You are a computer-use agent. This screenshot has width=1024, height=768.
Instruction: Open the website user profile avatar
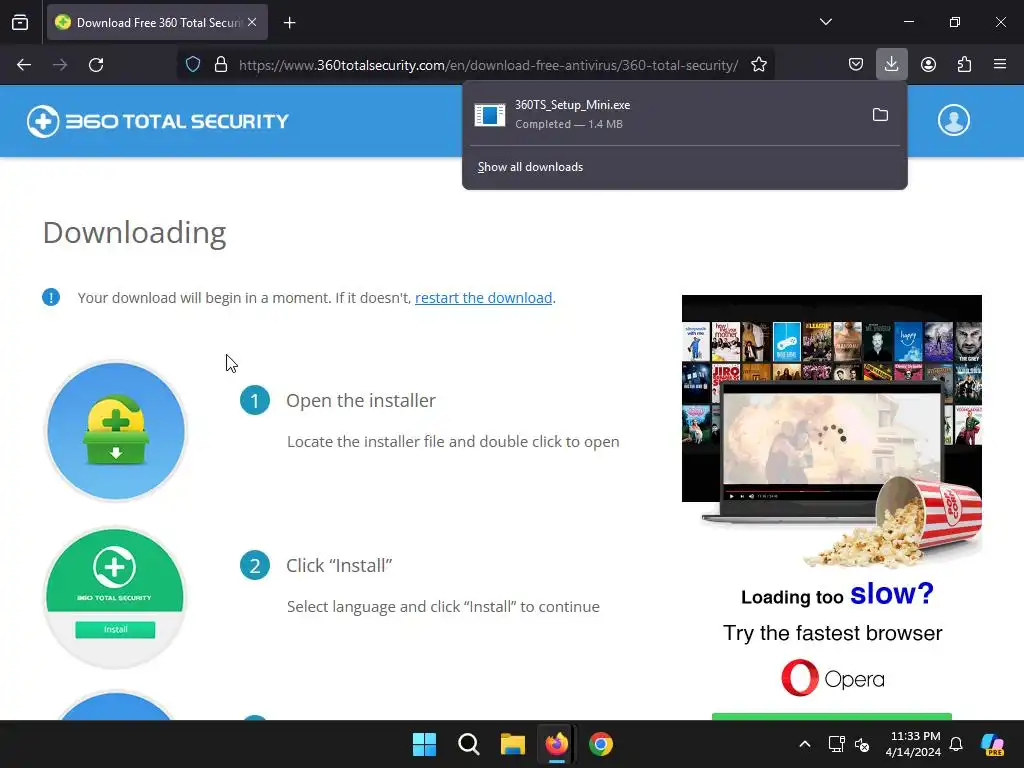click(953, 121)
